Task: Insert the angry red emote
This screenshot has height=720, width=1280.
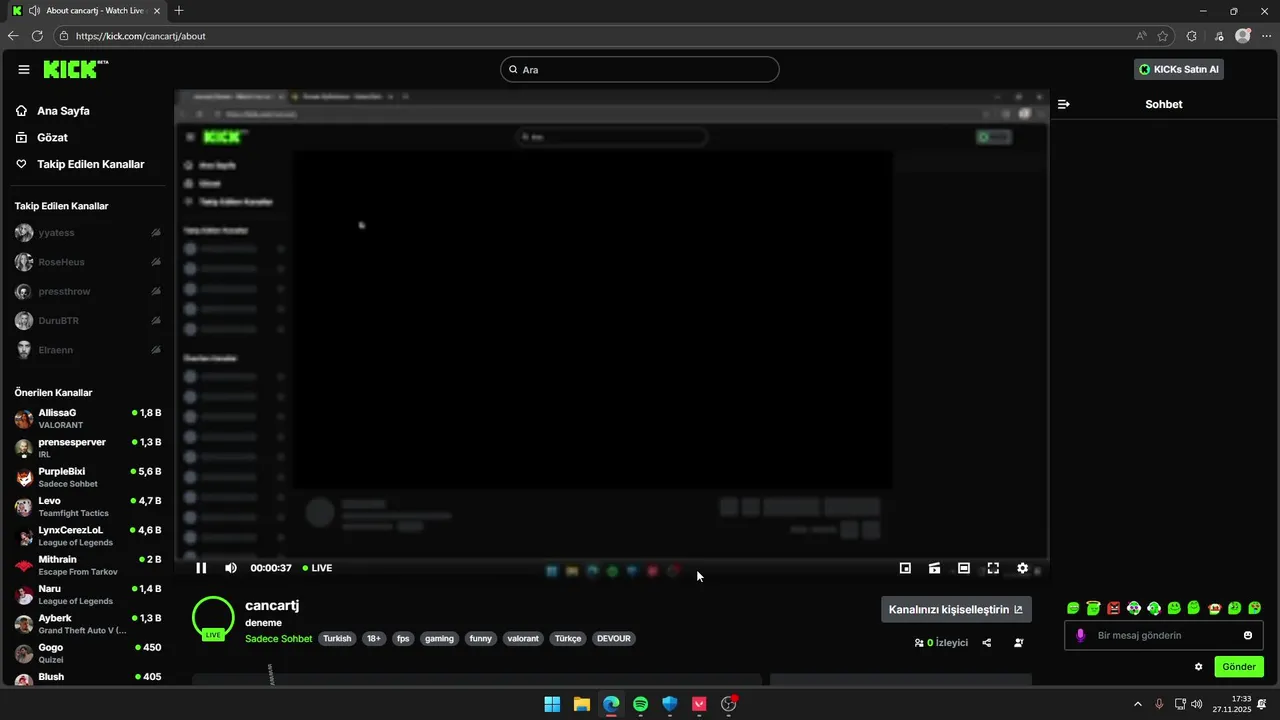Action: [x=1114, y=608]
